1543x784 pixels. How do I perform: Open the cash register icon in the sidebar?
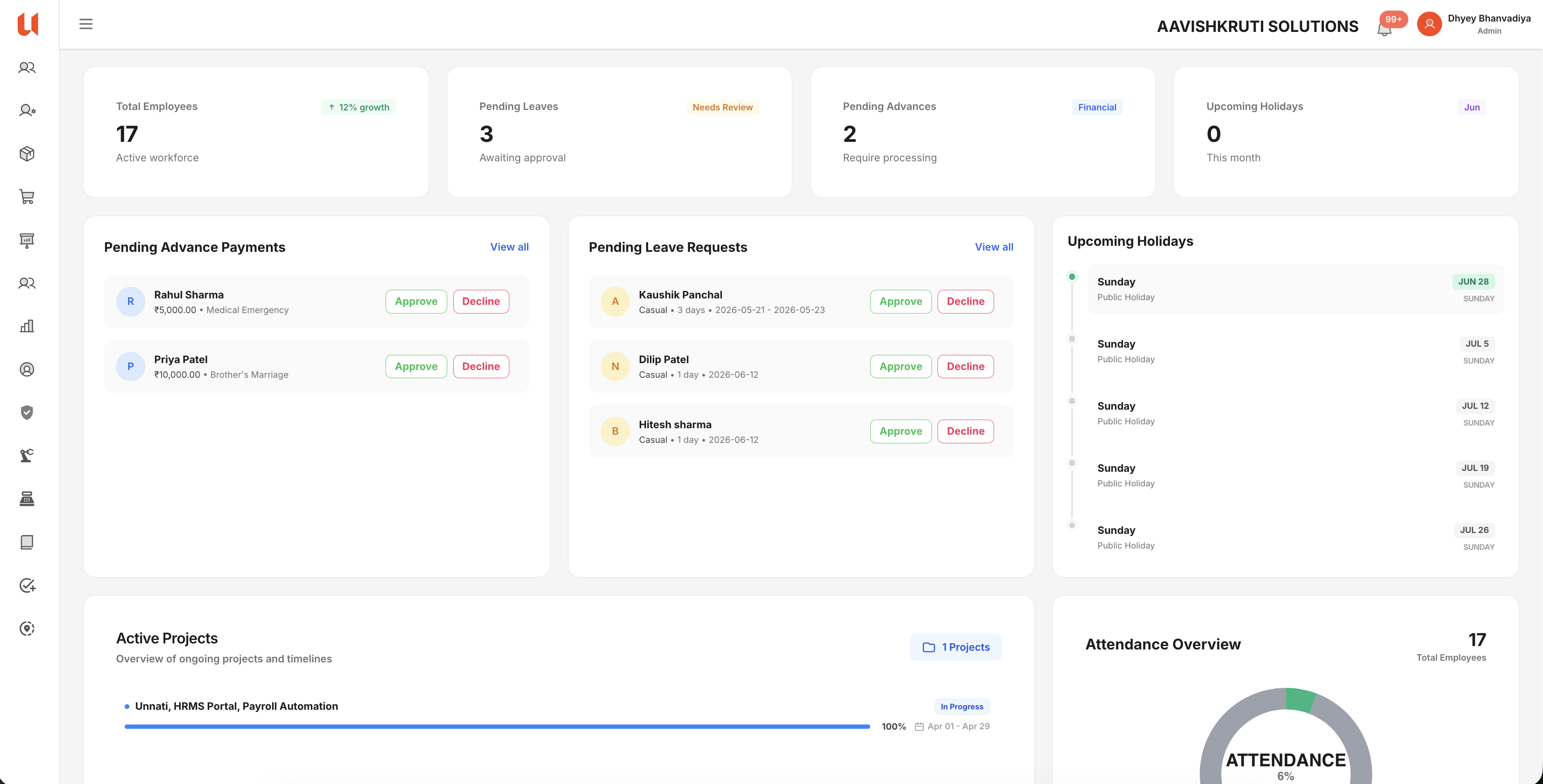(x=27, y=499)
